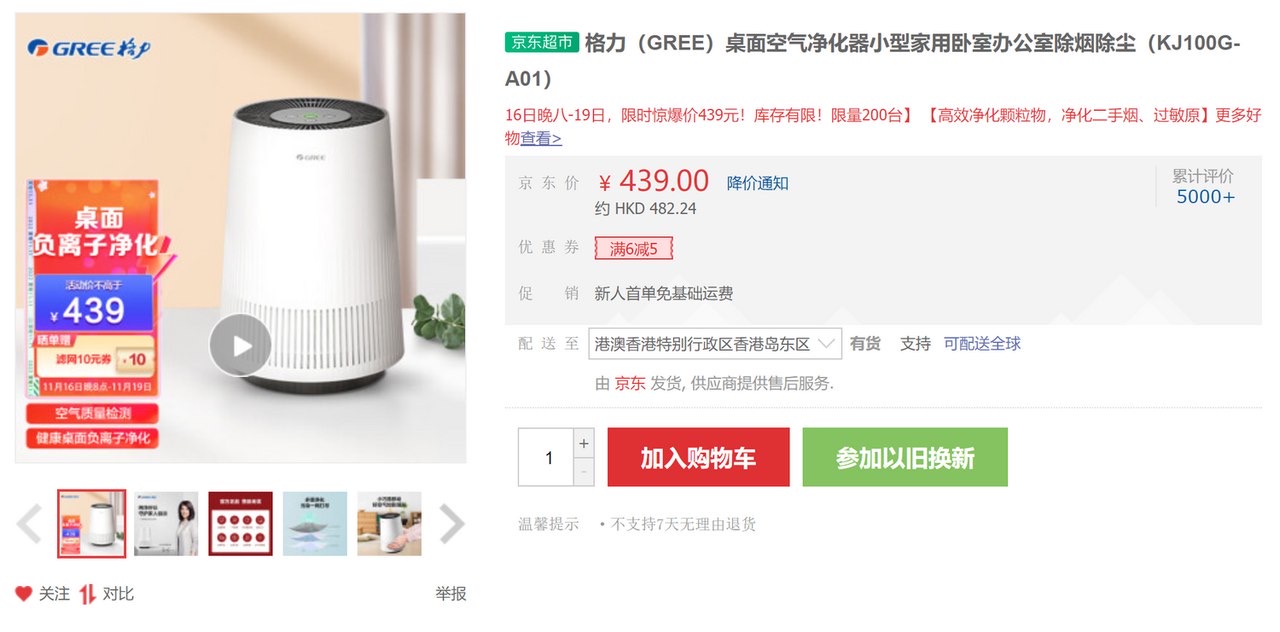Add the air purifier to cart 加入购物车

click(x=697, y=456)
